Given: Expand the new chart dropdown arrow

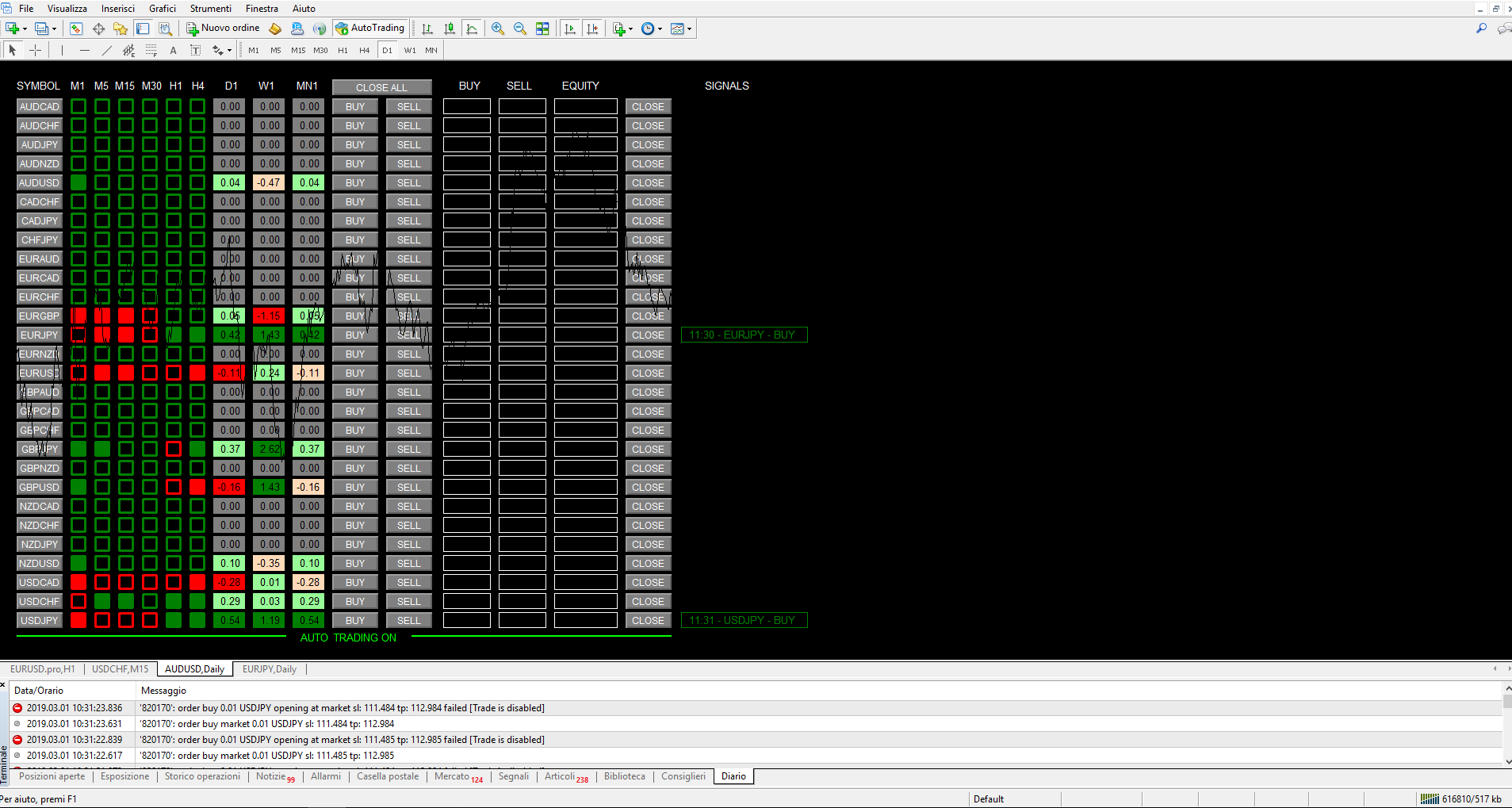Looking at the screenshot, I should [25, 29].
